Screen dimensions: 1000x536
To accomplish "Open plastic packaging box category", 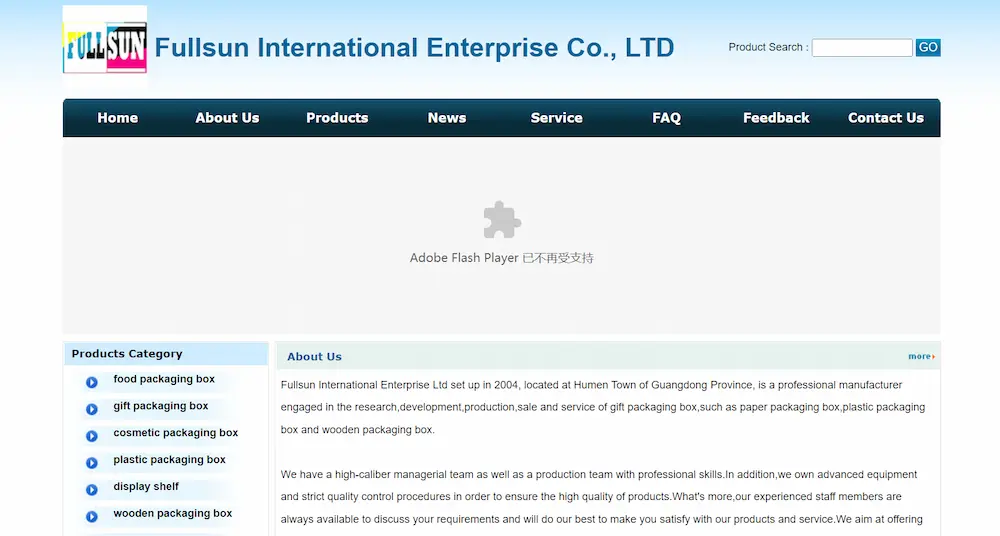I will [169, 459].
